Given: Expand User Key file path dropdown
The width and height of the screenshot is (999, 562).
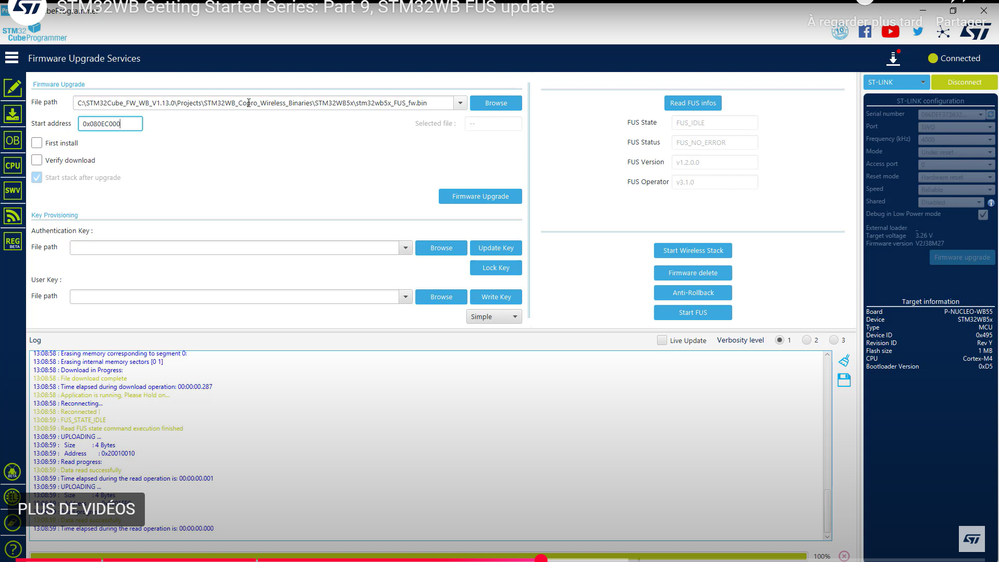Looking at the screenshot, I should coord(405,297).
